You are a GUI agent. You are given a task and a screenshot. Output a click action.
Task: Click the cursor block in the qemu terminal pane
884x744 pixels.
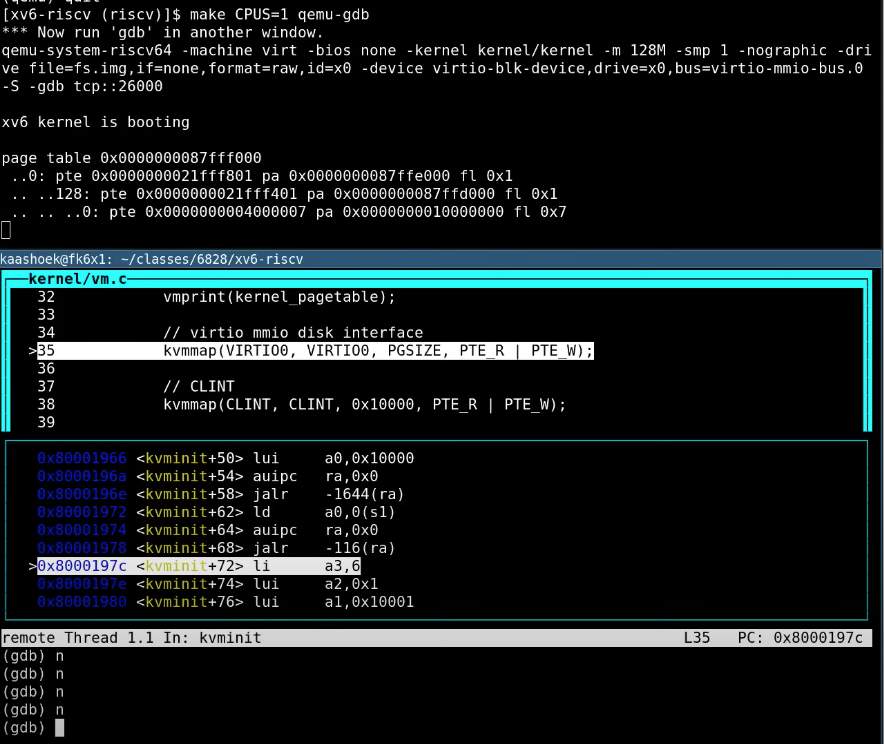tap(6, 231)
